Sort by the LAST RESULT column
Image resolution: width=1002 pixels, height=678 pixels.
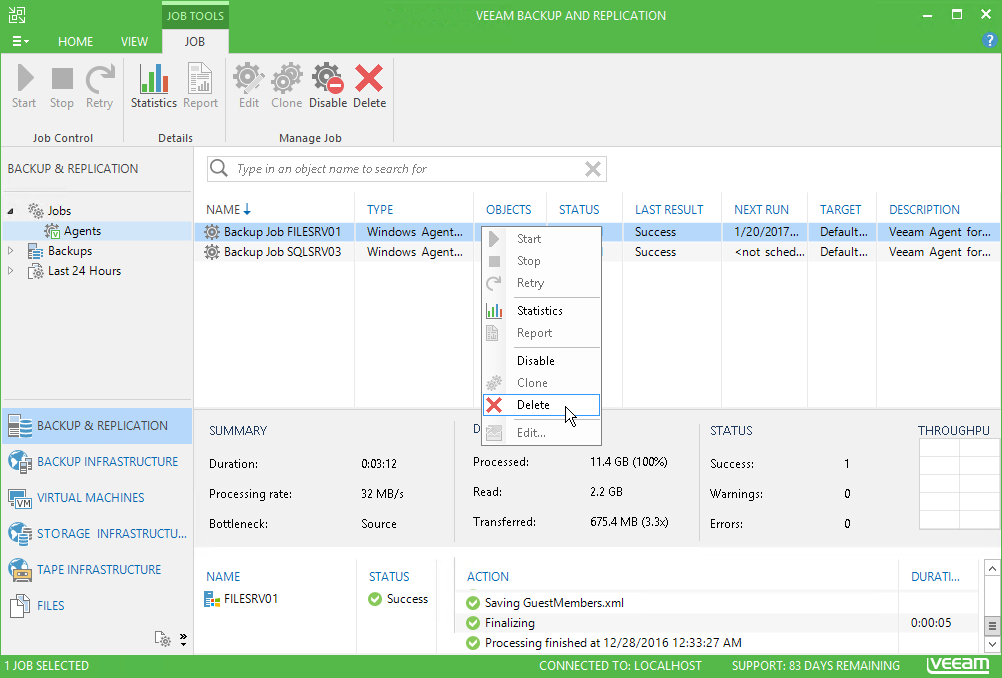[x=668, y=210]
